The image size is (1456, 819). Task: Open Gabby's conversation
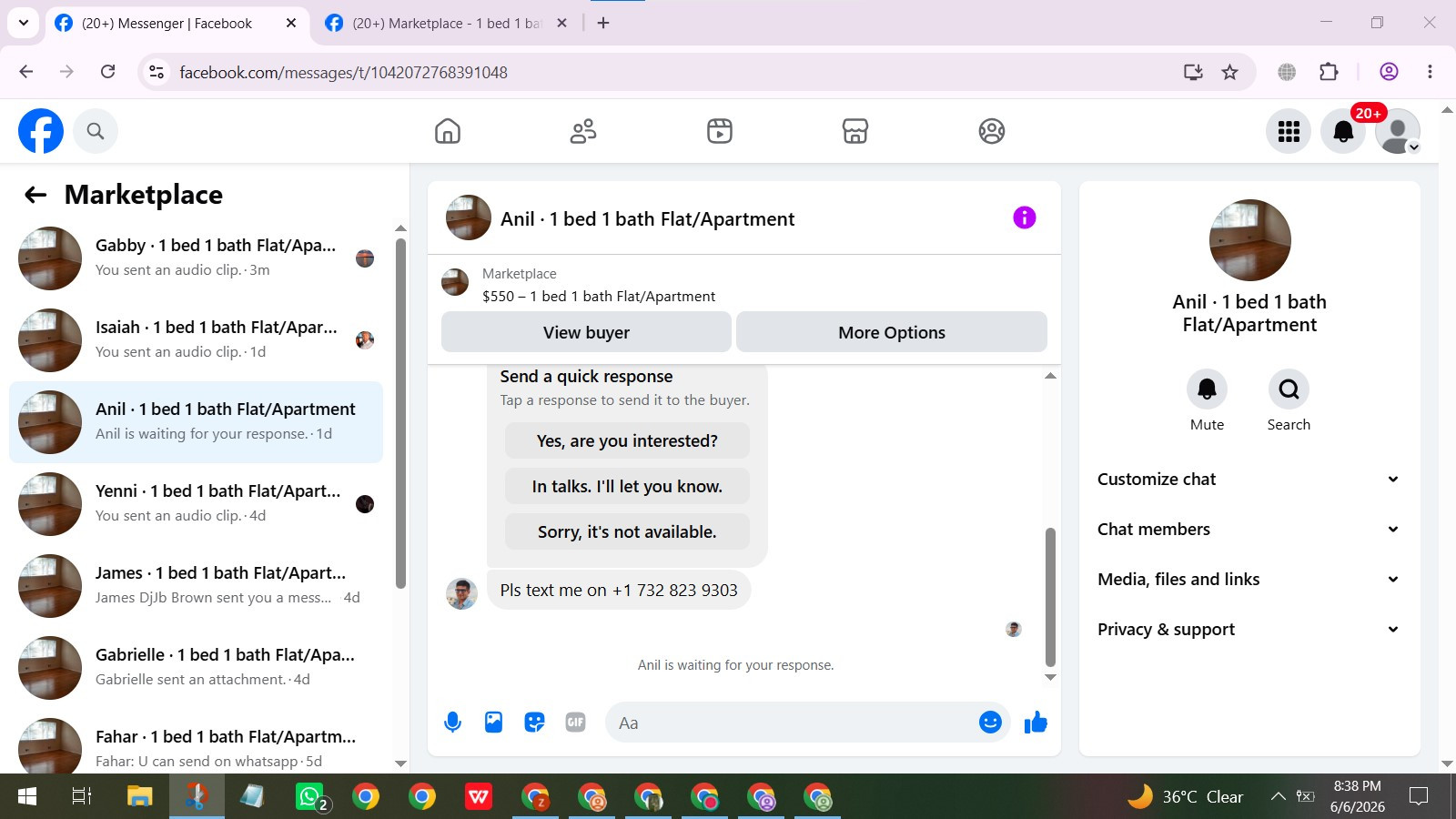(x=196, y=258)
